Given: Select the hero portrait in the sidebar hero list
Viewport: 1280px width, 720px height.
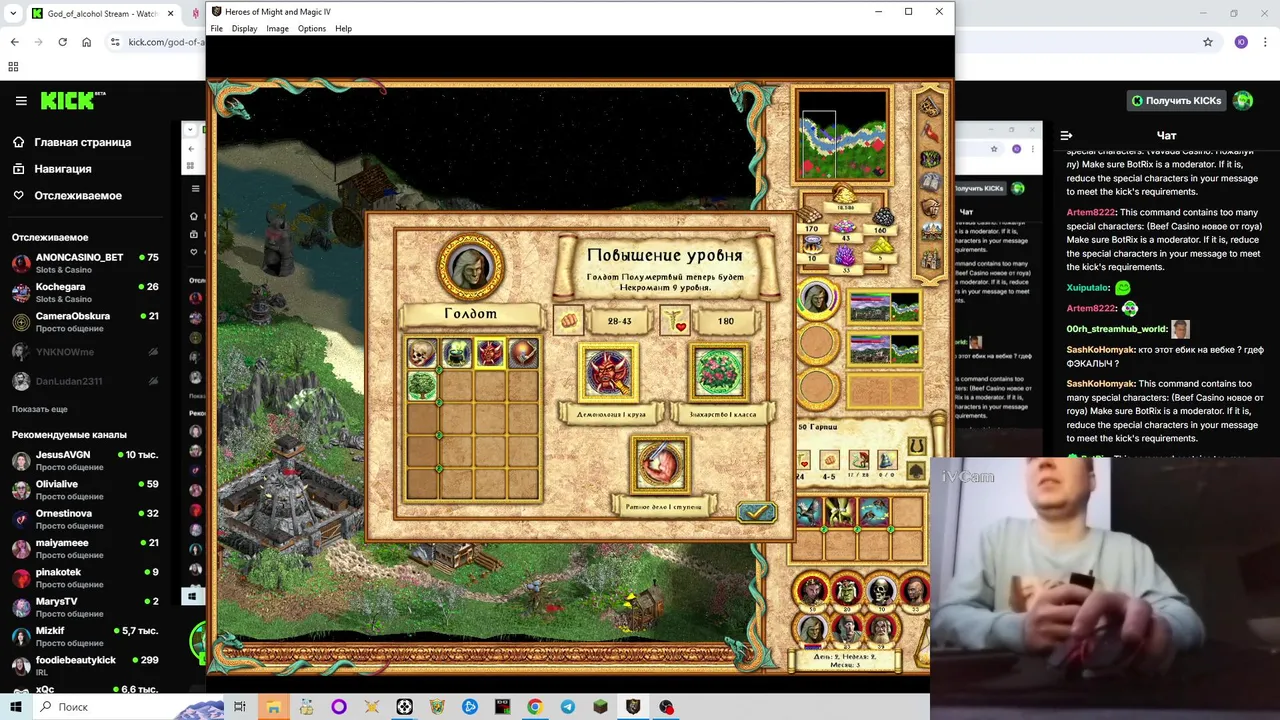Looking at the screenshot, I should [817, 301].
